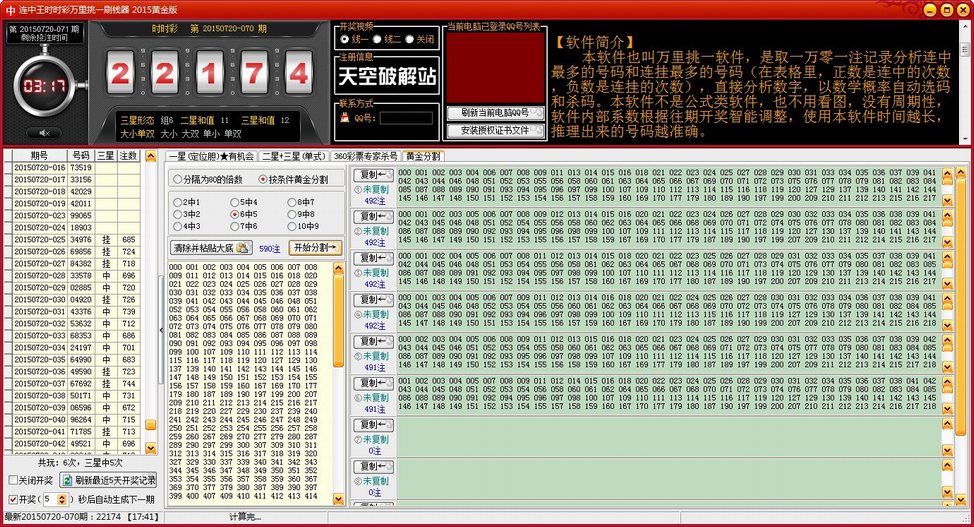Switch to the 360彩票专家杀号 tab
The image size is (974, 527).
coord(365,156)
